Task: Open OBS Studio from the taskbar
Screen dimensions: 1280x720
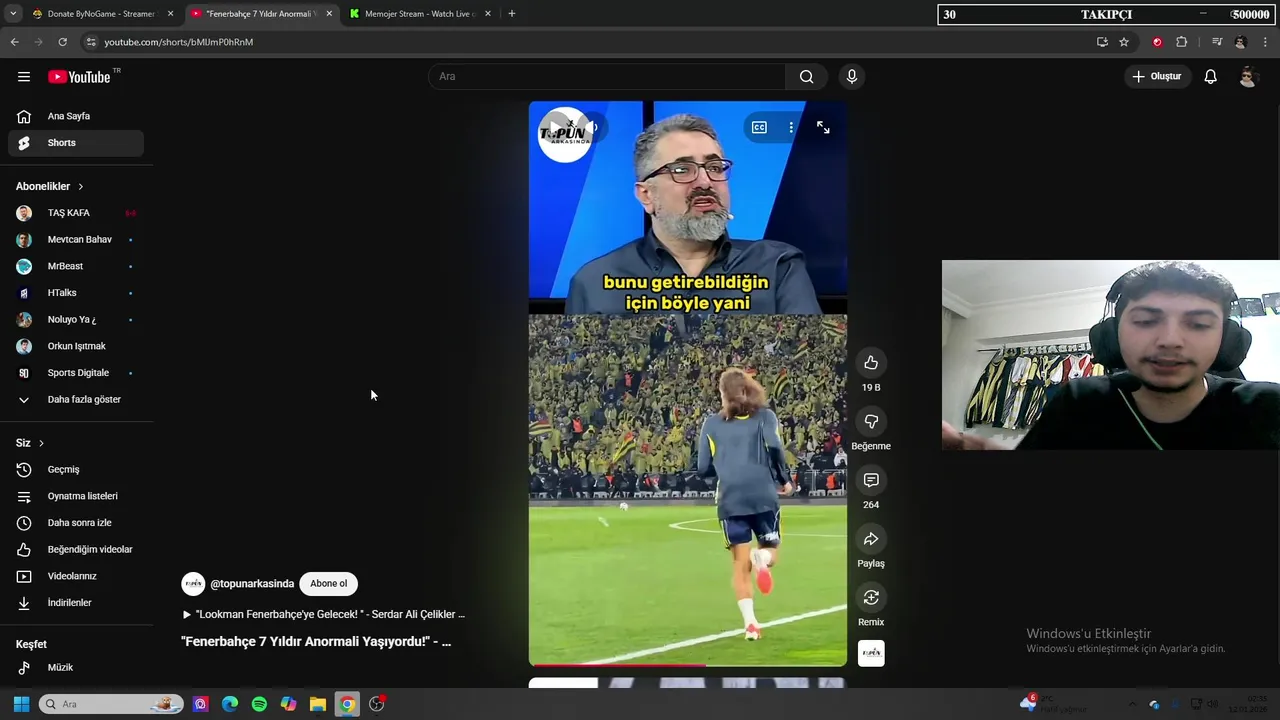Action: (376, 704)
